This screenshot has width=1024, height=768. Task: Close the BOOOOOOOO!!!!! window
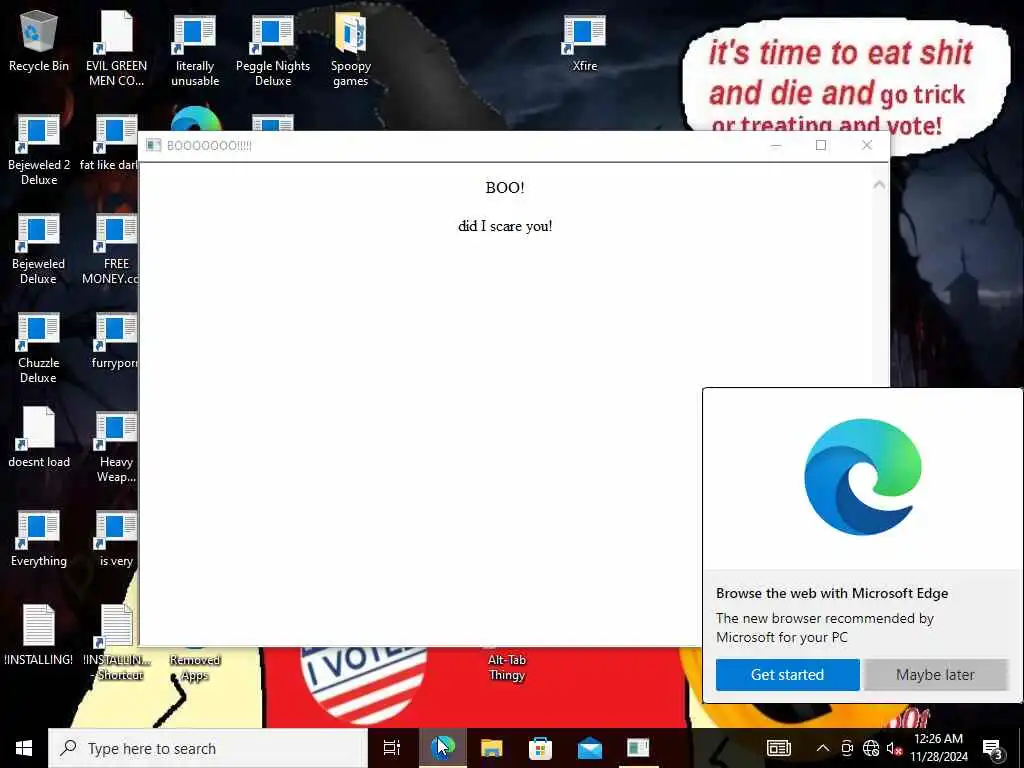[867, 145]
